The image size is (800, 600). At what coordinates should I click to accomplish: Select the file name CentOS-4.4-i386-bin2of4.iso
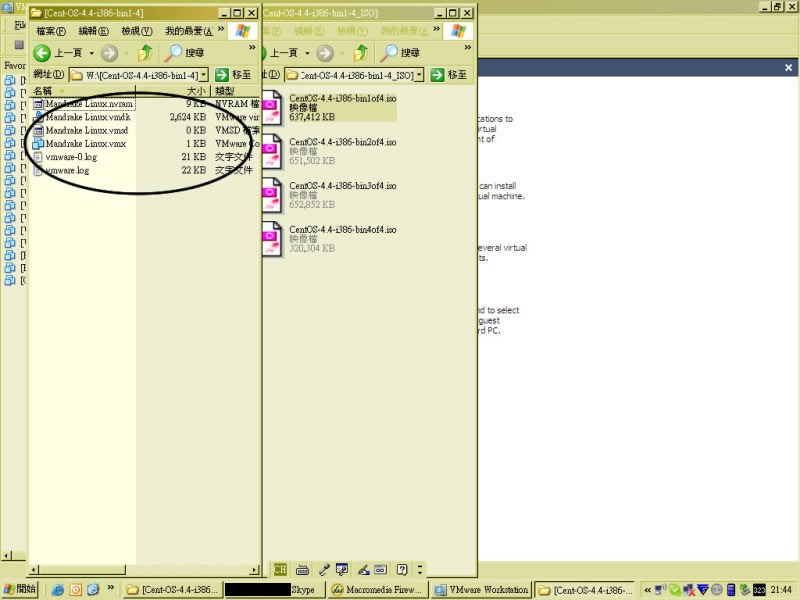coord(343,142)
